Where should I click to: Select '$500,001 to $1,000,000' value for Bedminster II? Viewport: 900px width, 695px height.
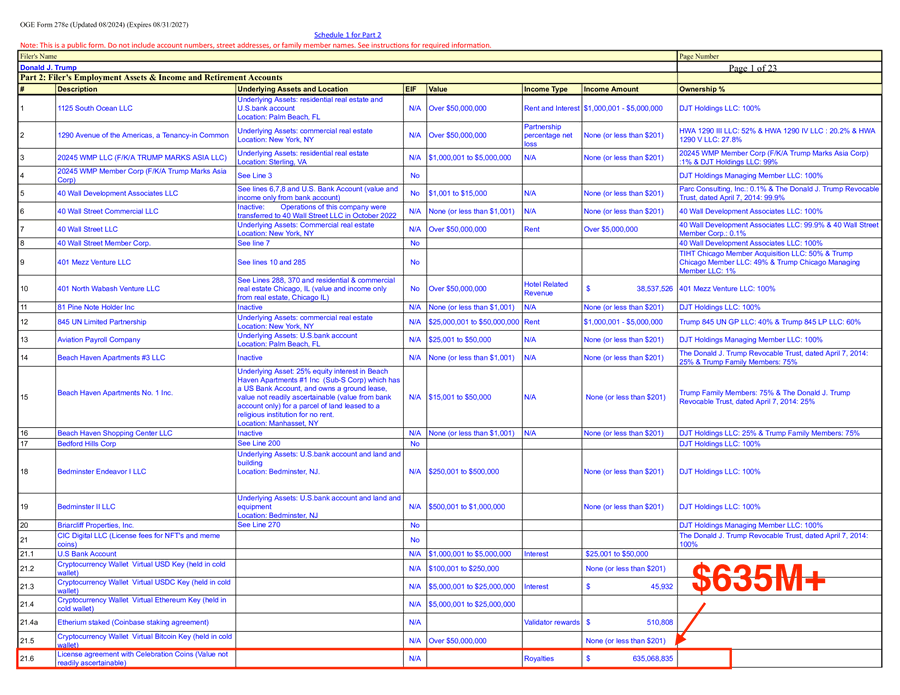click(467, 507)
